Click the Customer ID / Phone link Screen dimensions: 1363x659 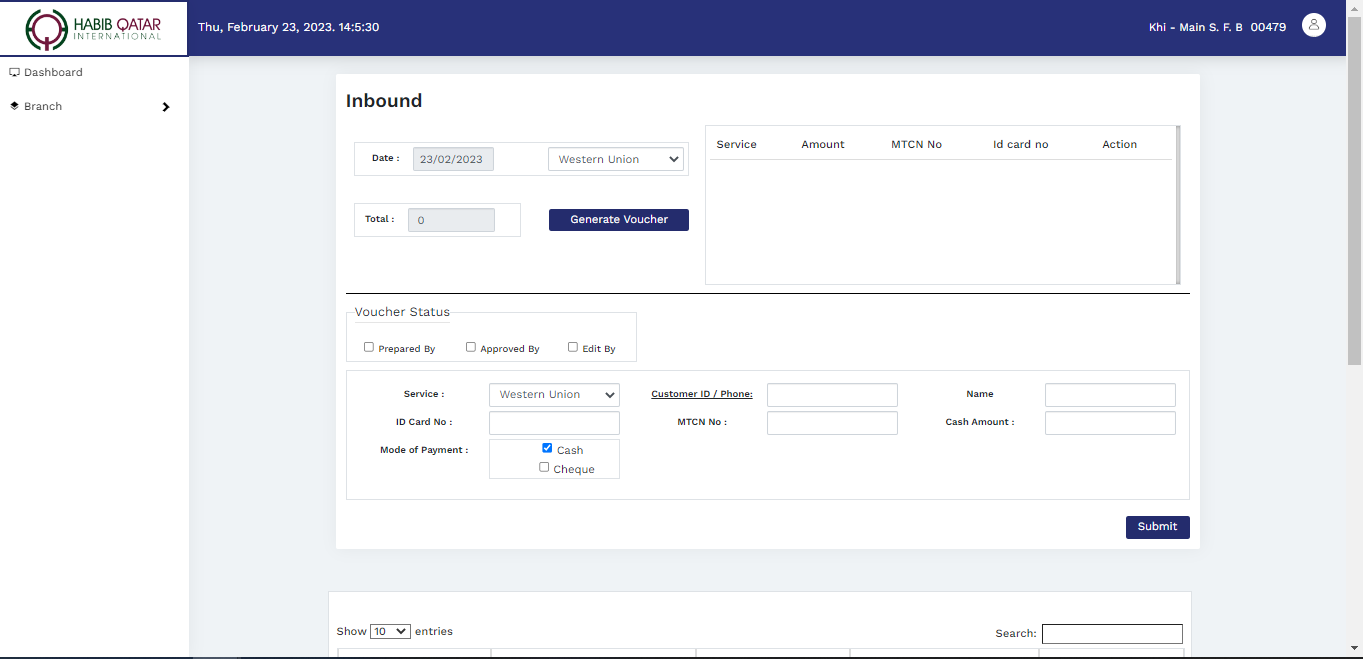pyautogui.click(x=701, y=394)
